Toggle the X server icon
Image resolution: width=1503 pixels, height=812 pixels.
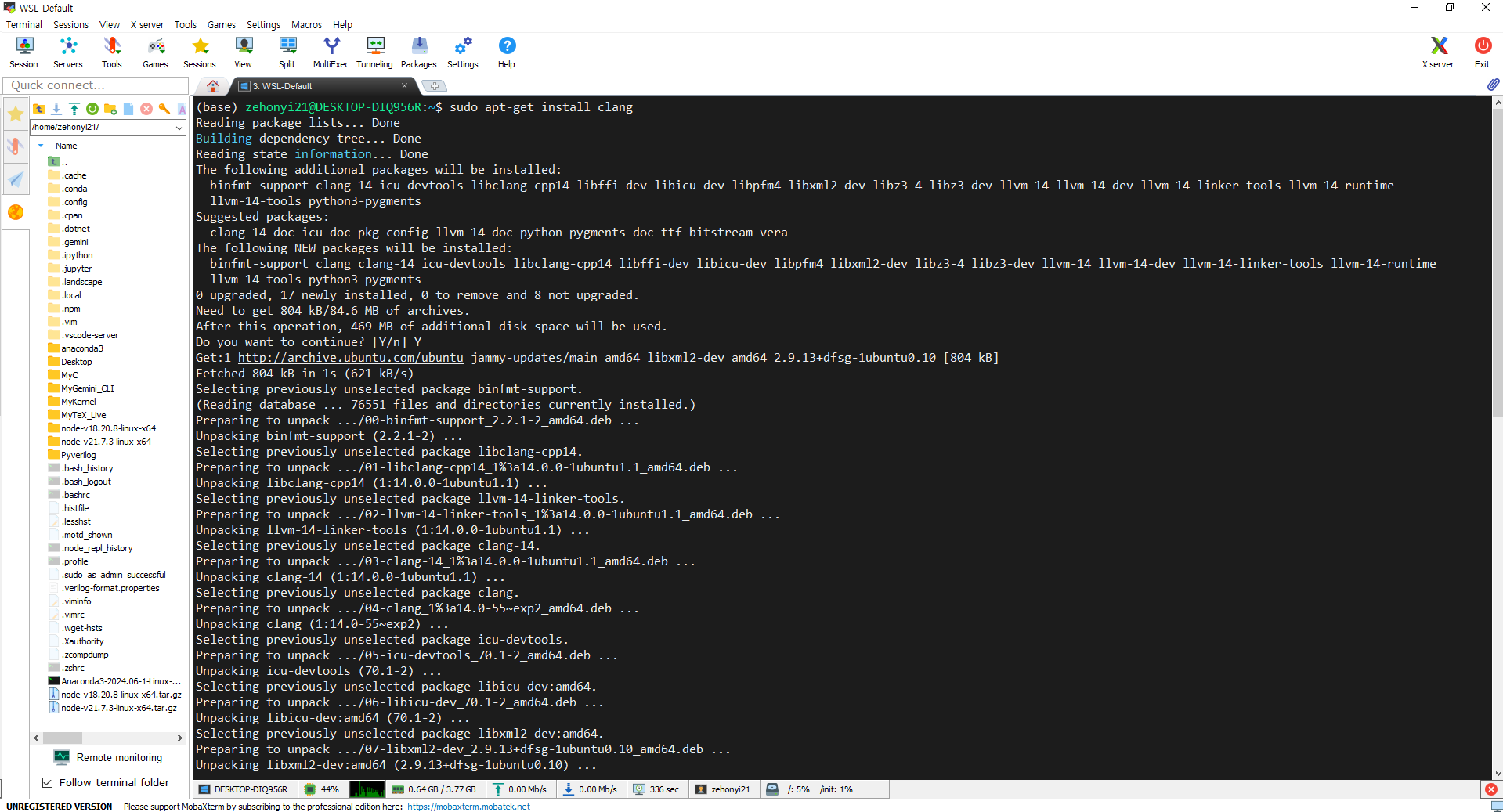(1438, 52)
